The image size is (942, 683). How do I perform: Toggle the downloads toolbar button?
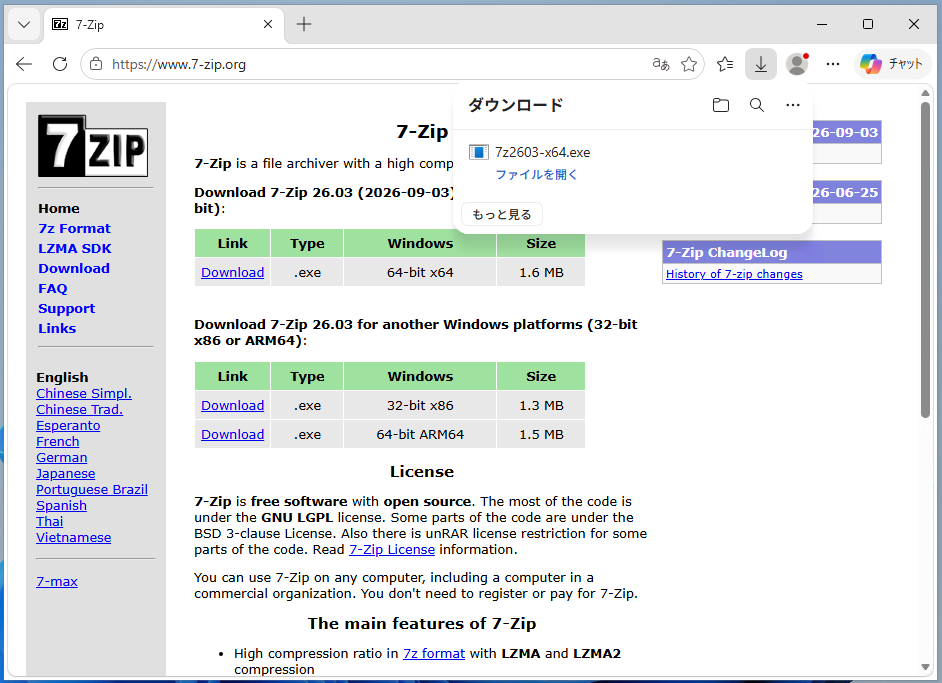click(761, 64)
